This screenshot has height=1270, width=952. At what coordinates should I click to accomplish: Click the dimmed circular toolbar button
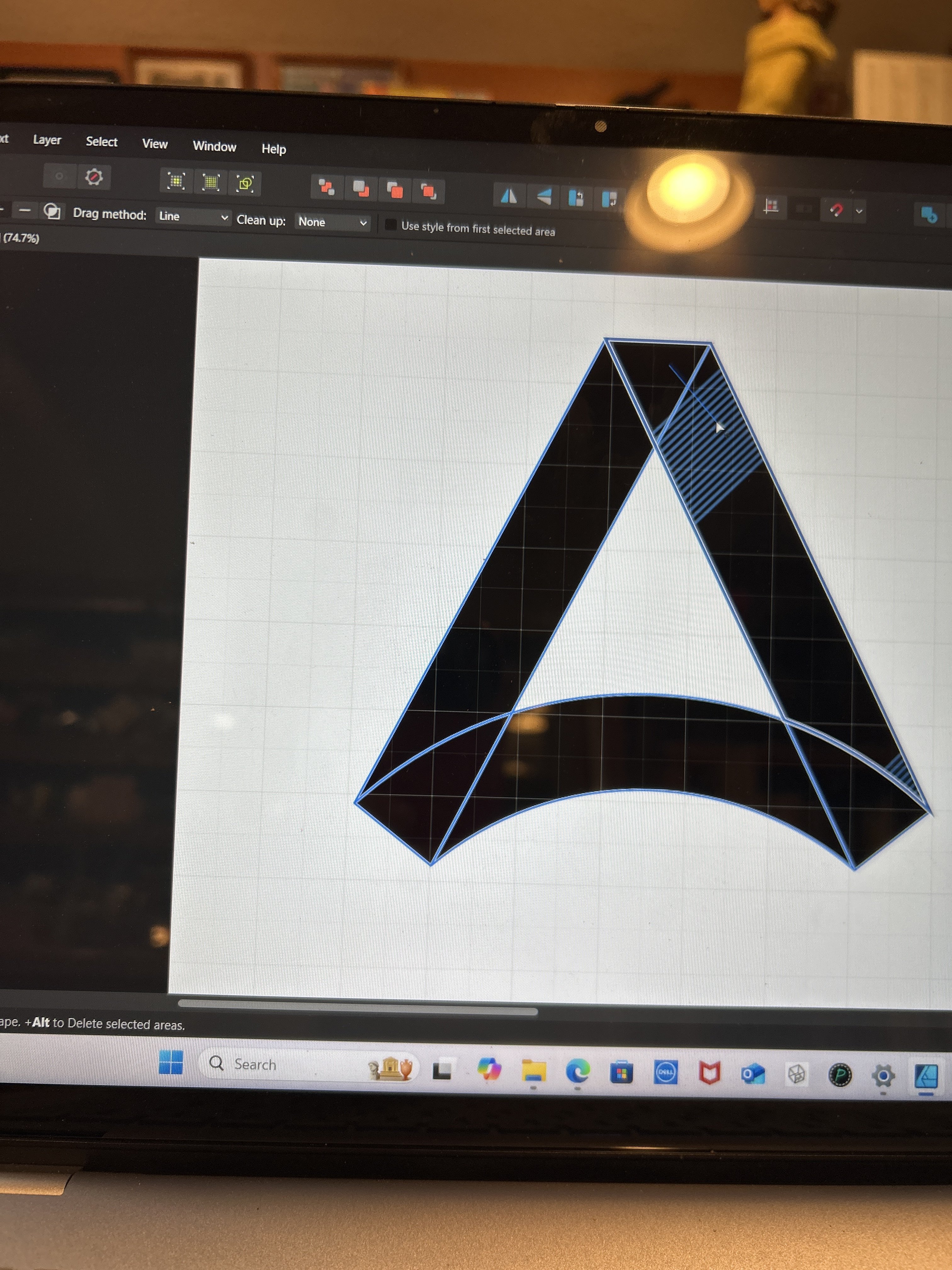tap(59, 176)
